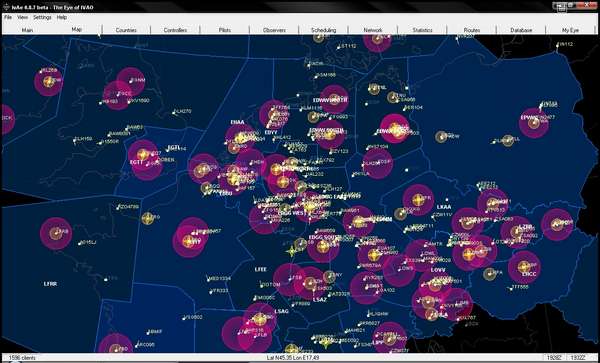Open the Help menu
The image size is (600, 363).
[x=62, y=18]
